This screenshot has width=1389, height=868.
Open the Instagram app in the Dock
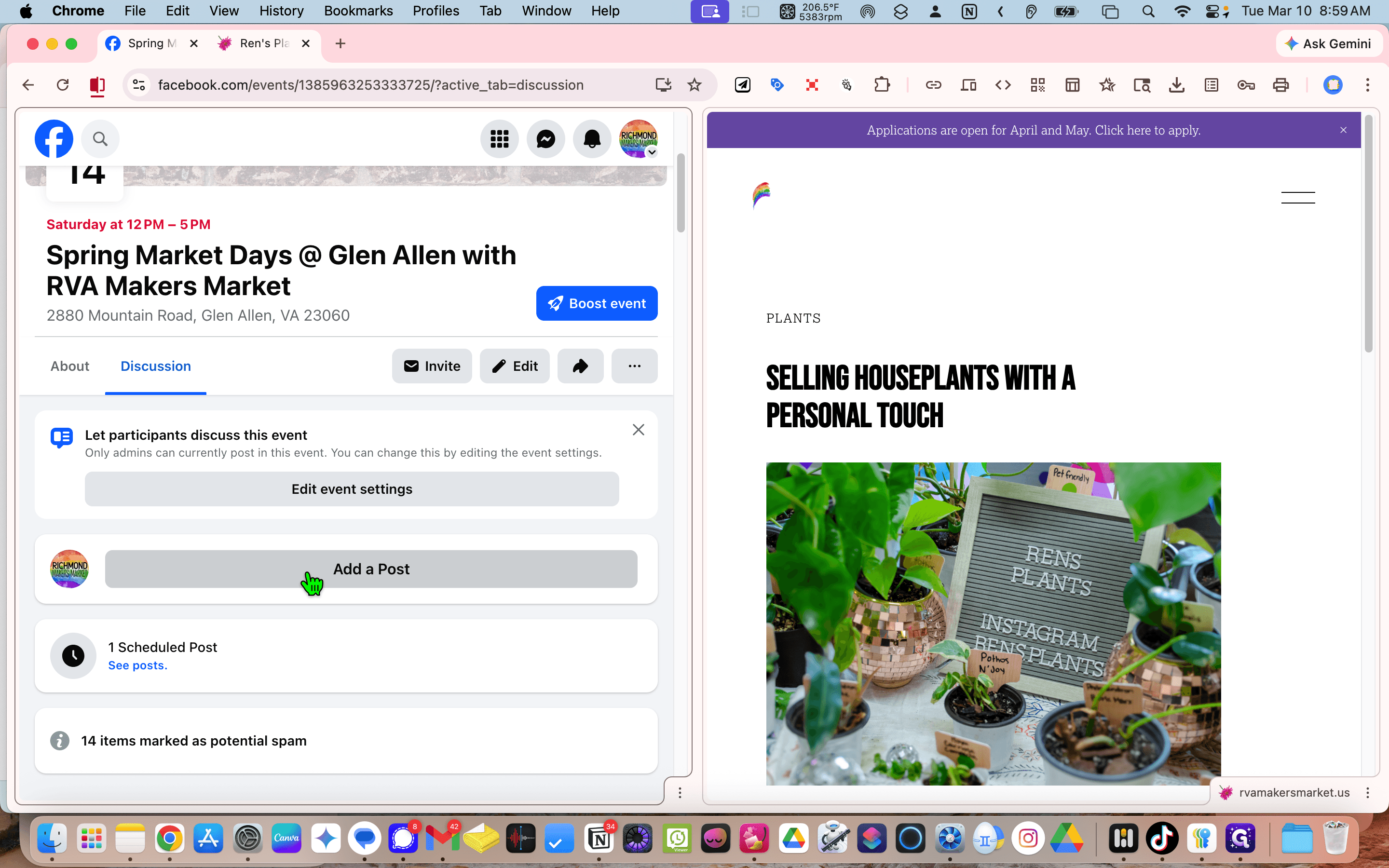[x=1027, y=839]
